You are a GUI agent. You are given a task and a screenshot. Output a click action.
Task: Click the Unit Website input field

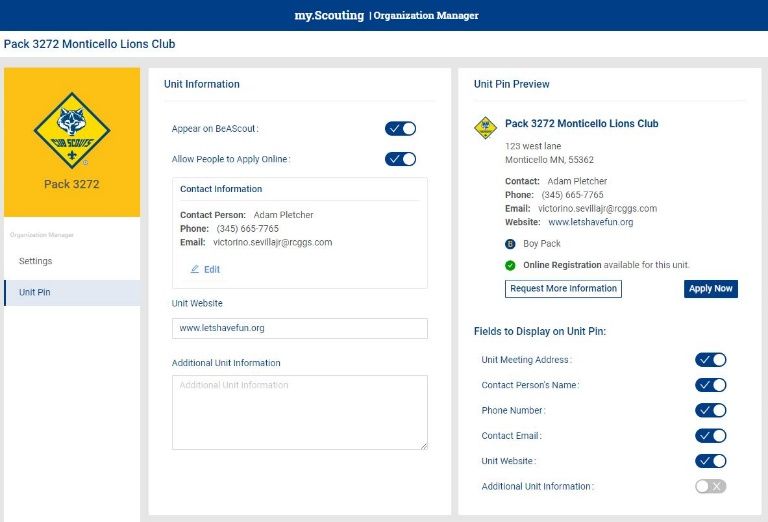[x=300, y=329]
